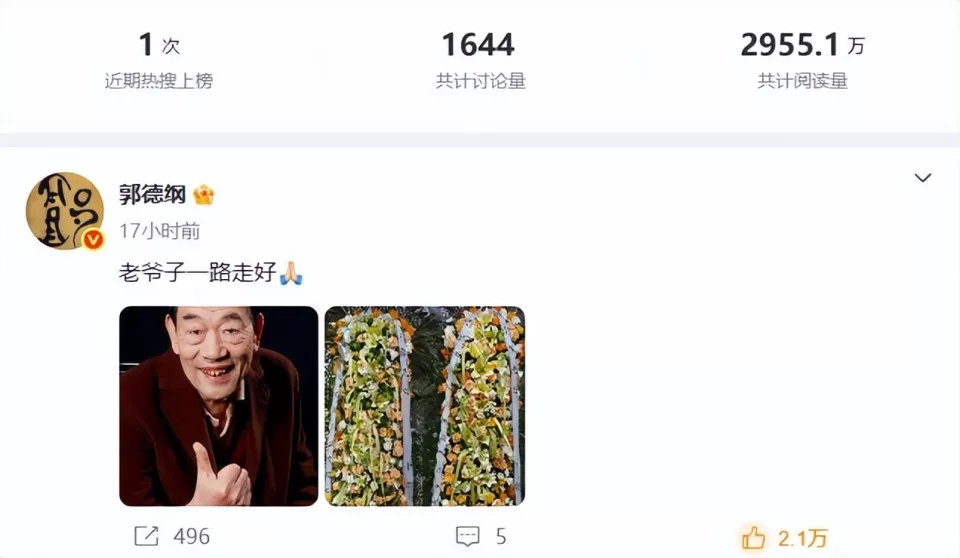Select the 共计讨论量 label
Screen dimensions: 960x558
(481, 81)
